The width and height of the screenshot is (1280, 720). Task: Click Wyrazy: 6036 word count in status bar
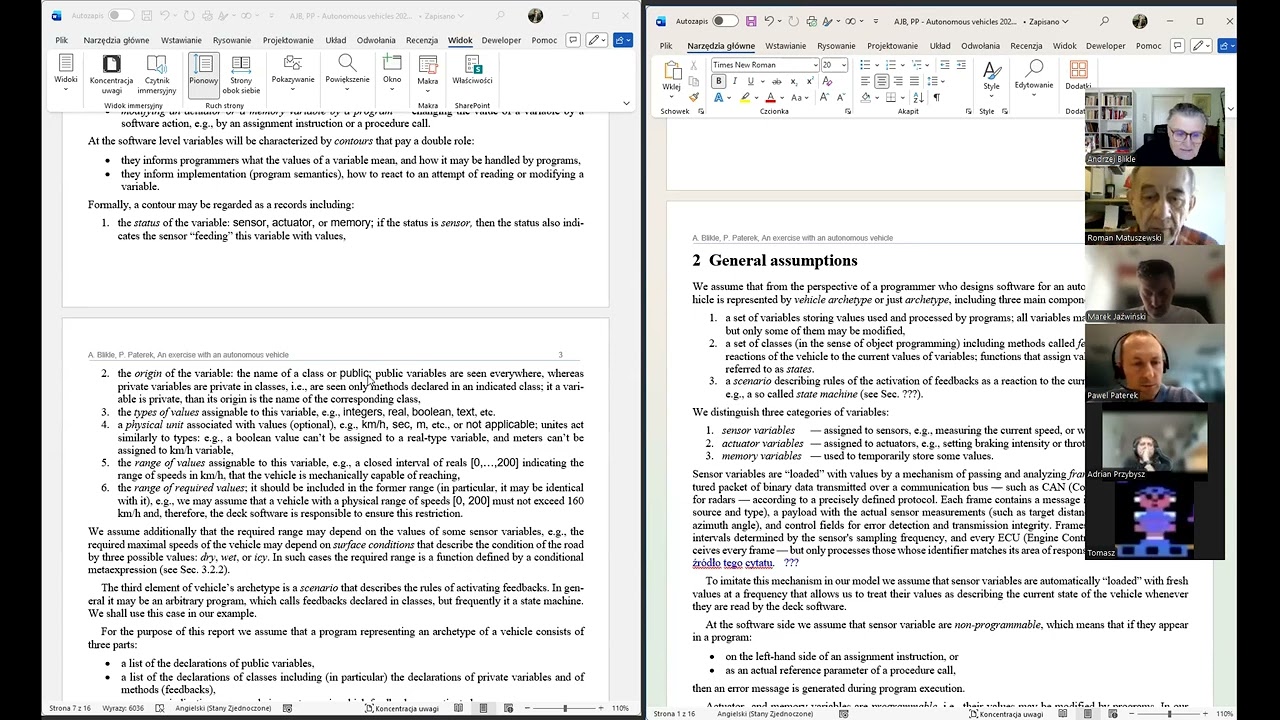[x=122, y=708]
